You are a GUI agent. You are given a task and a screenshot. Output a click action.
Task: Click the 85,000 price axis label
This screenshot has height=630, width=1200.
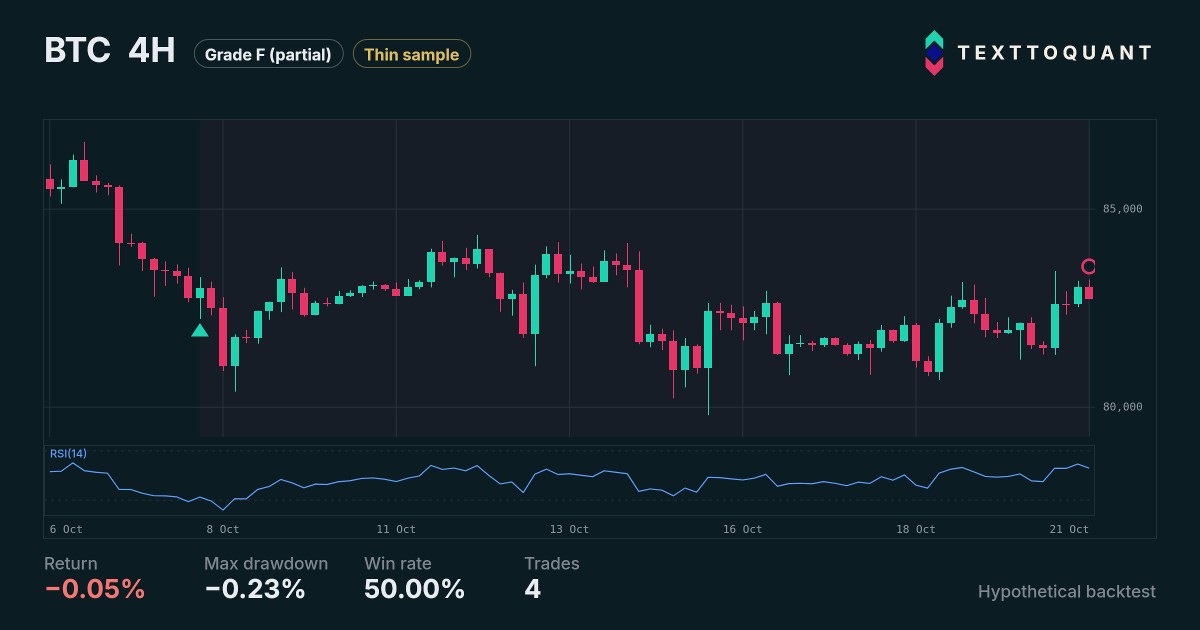(1122, 209)
